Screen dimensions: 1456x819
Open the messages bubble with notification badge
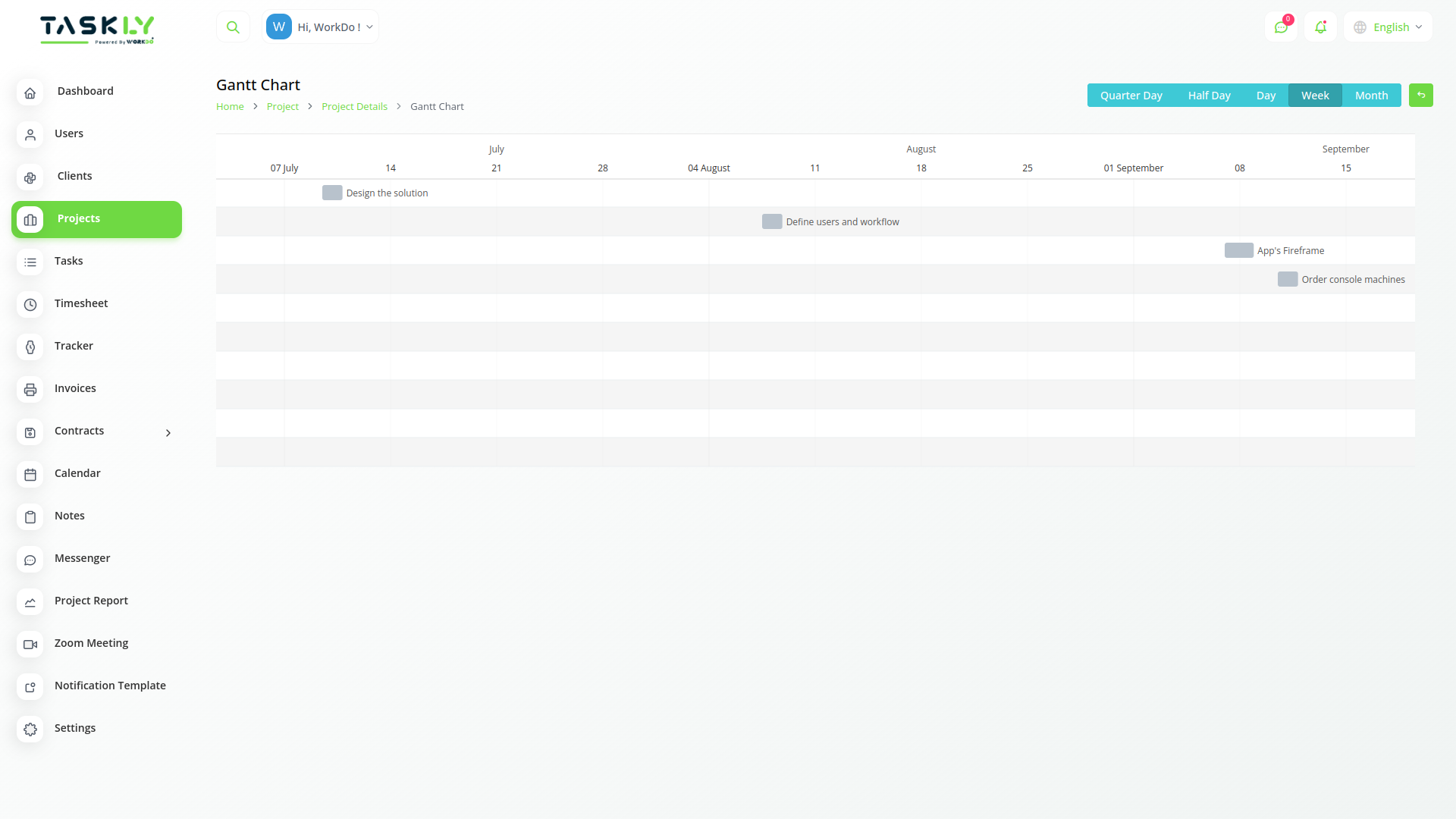click(x=1282, y=27)
